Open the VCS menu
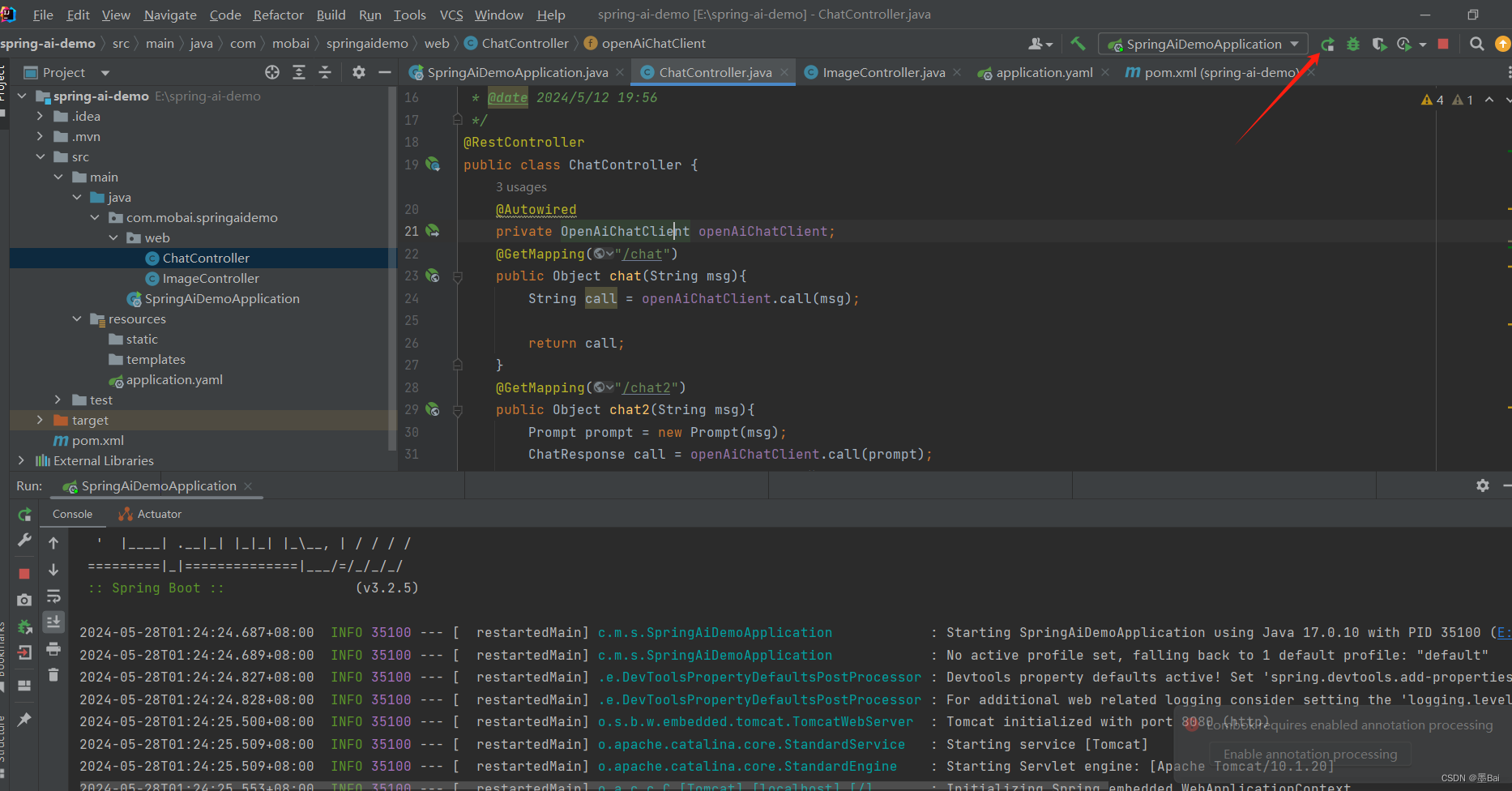The image size is (1512, 791). tap(451, 15)
